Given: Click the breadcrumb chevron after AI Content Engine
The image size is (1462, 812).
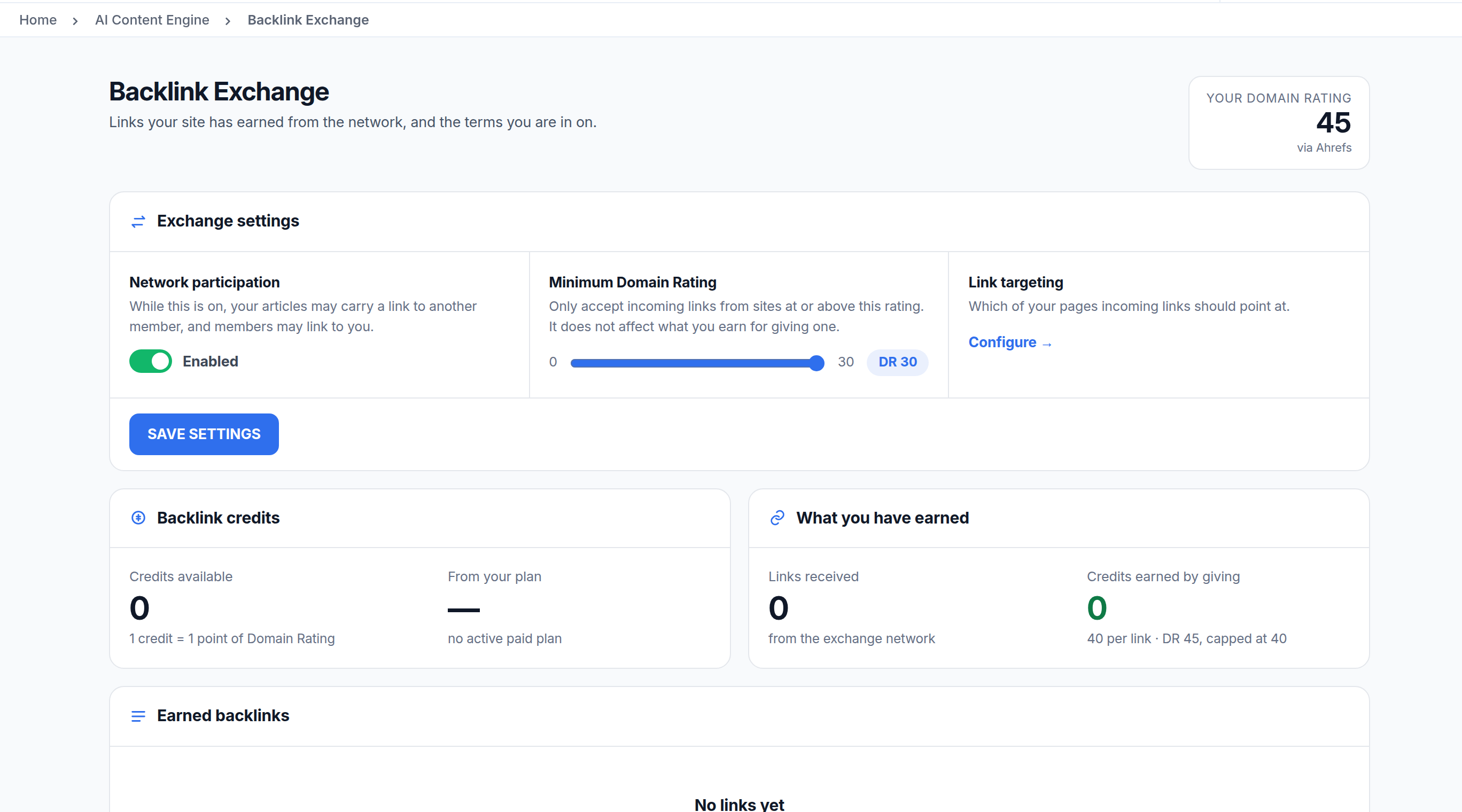Looking at the screenshot, I should coord(228,21).
